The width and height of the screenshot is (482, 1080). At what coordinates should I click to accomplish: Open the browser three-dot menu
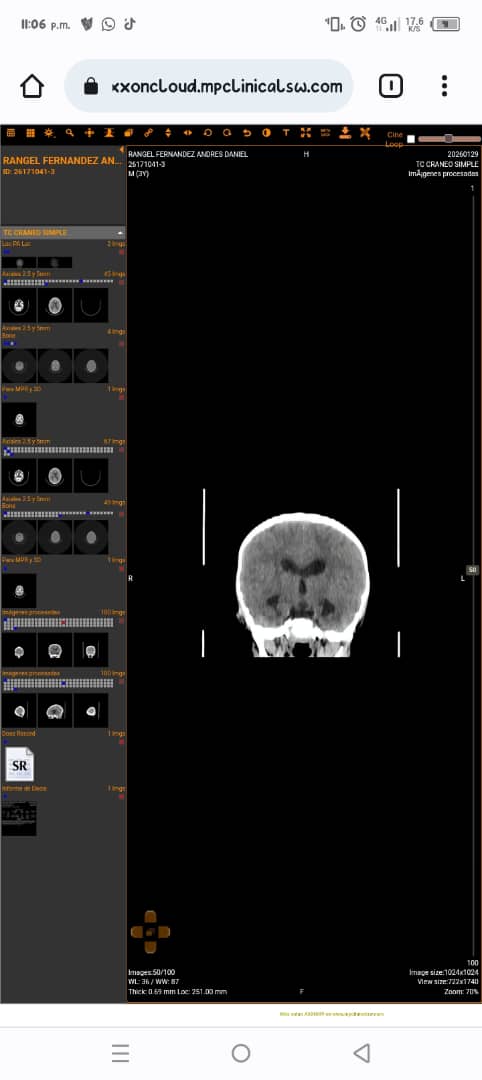pos(444,86)
